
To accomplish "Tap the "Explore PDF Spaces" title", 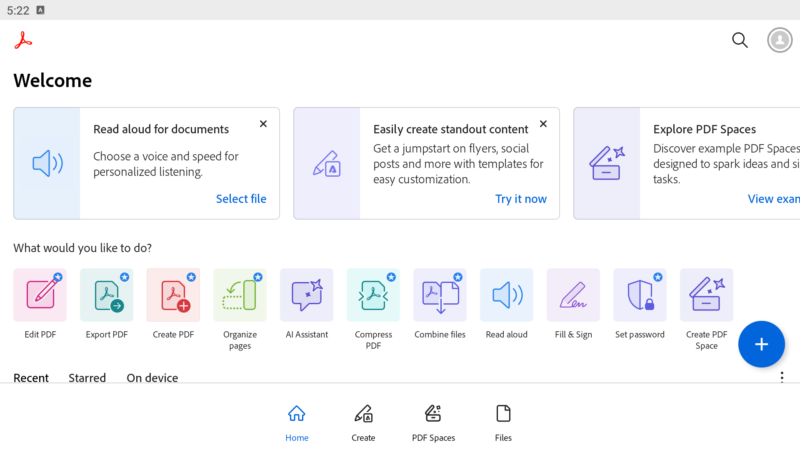I will (704, 129).
